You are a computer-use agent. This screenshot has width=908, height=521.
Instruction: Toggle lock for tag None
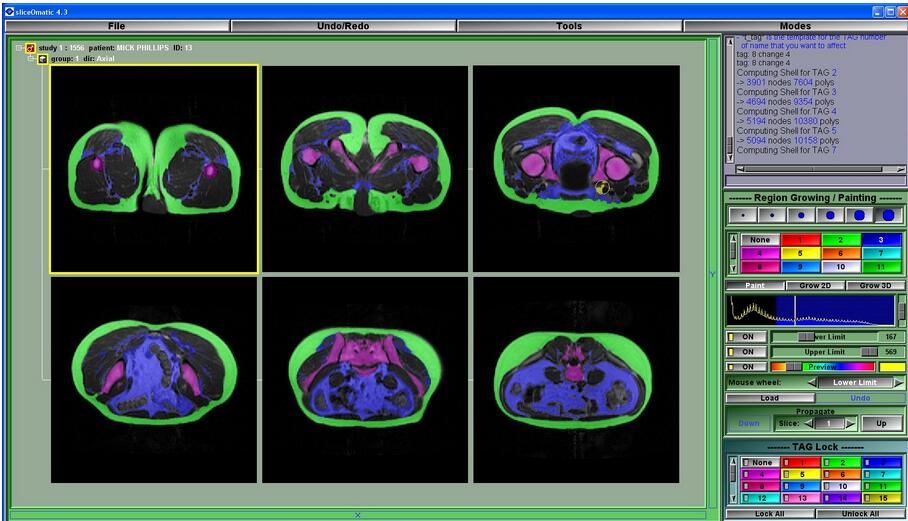[747, 463]
